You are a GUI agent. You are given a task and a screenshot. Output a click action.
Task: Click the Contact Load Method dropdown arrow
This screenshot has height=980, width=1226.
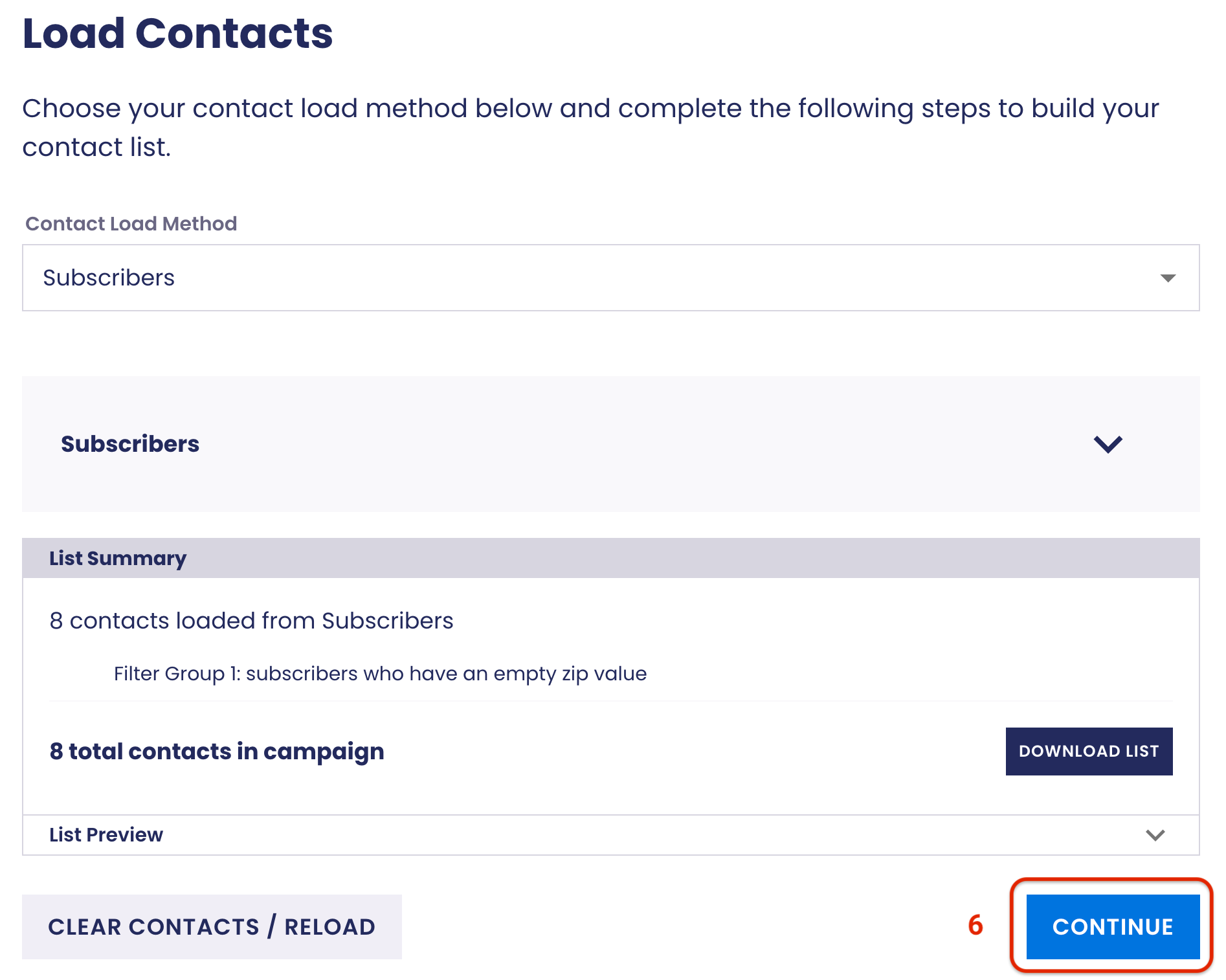point(1168,278)
